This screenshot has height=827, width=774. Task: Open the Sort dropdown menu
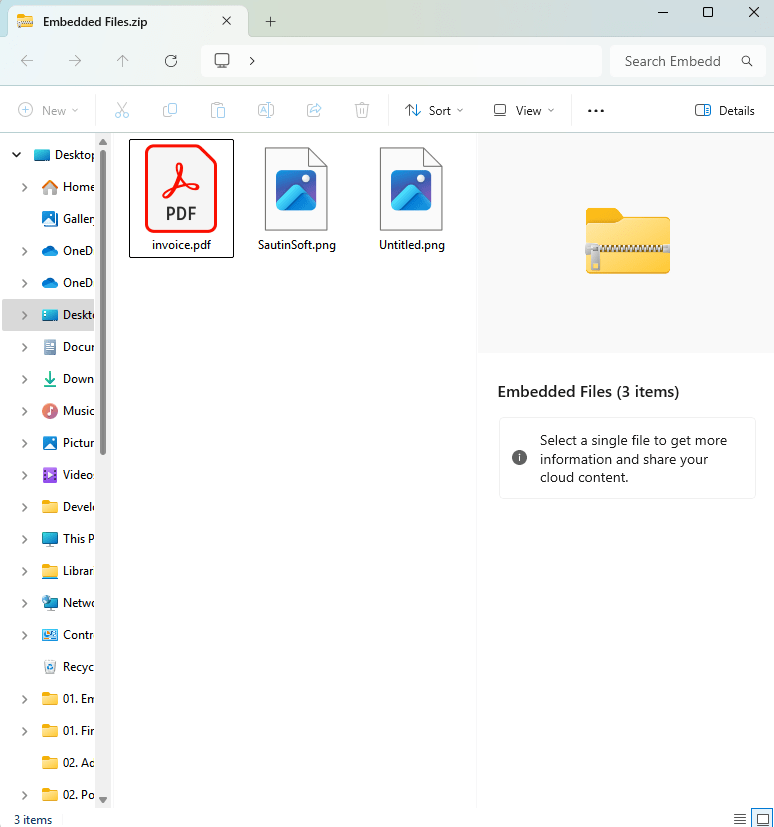click(x=434, y=111)
